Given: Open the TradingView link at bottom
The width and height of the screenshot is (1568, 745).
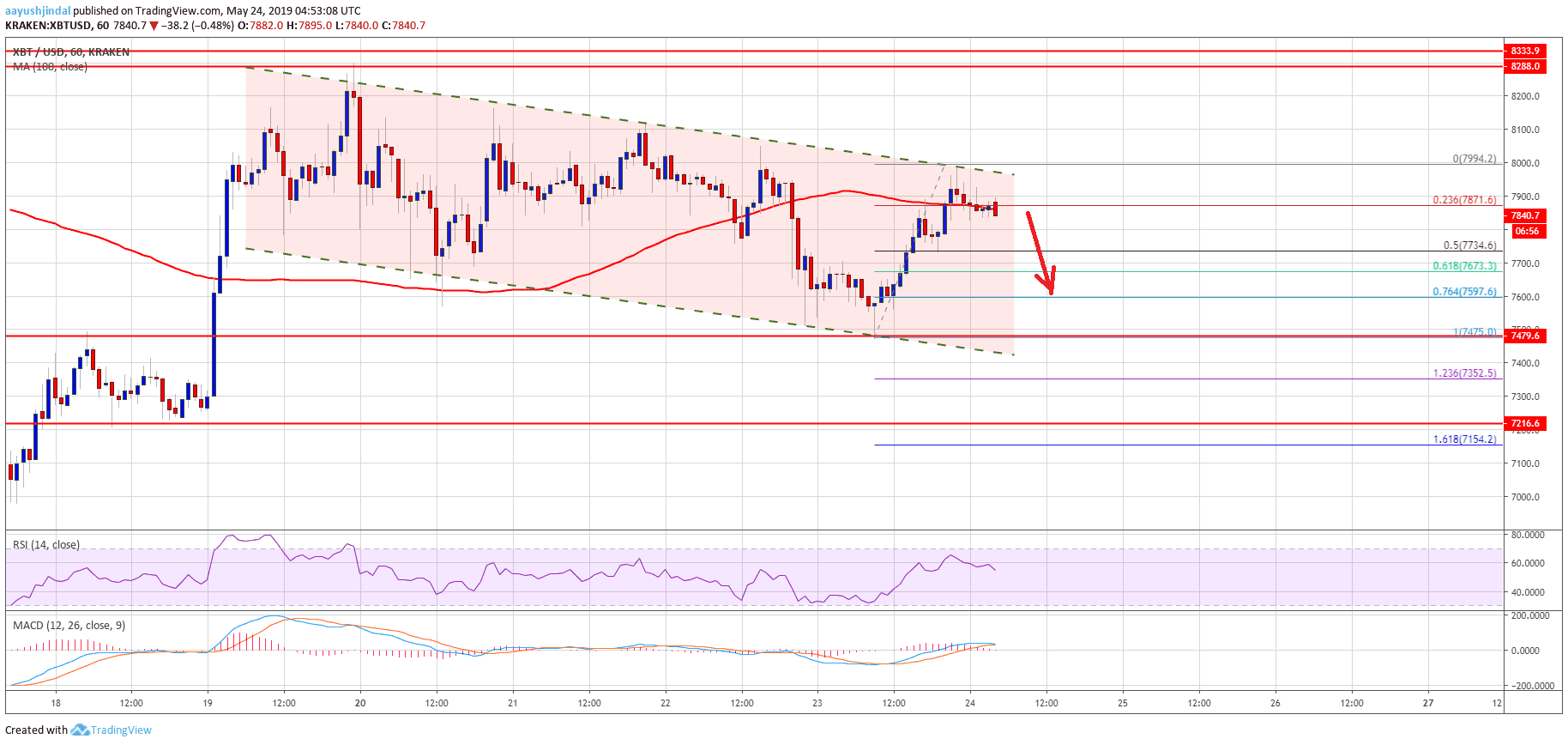Looking at the screenshot, I should 121,730.
